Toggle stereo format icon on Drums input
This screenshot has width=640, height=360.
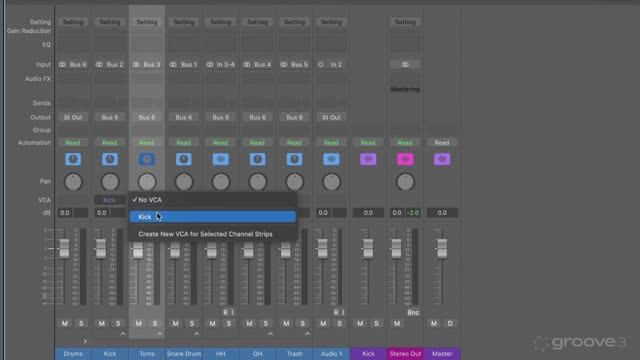(x=62, y=64)
